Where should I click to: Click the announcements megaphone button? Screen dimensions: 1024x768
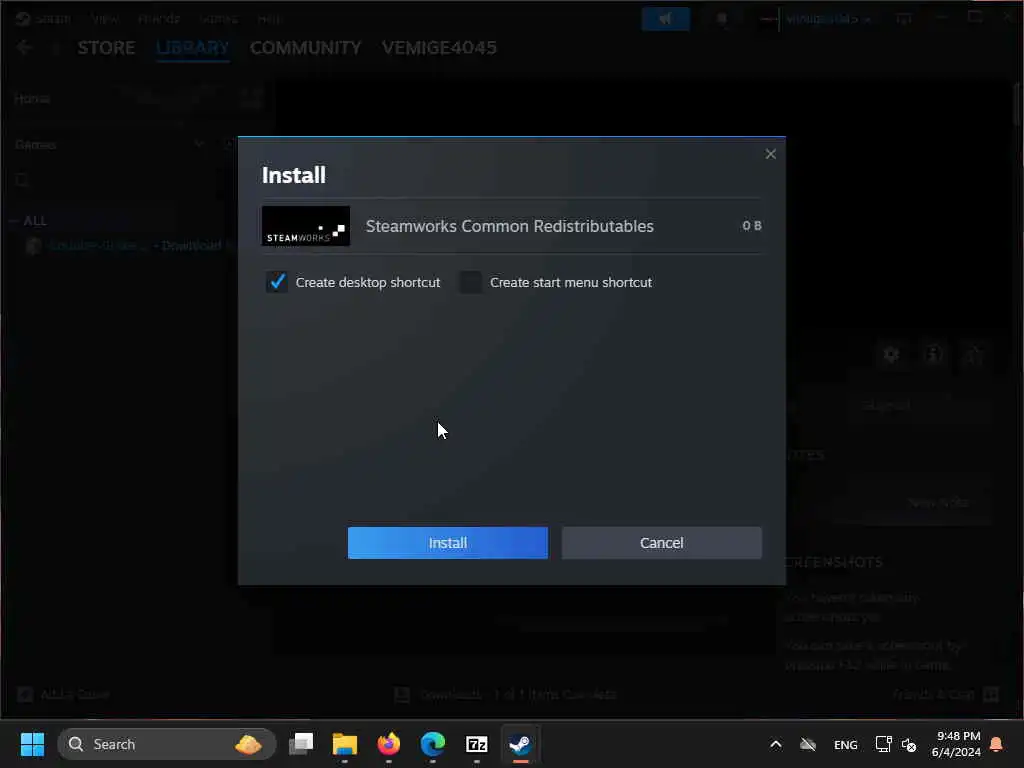click(x=665, y=18)
